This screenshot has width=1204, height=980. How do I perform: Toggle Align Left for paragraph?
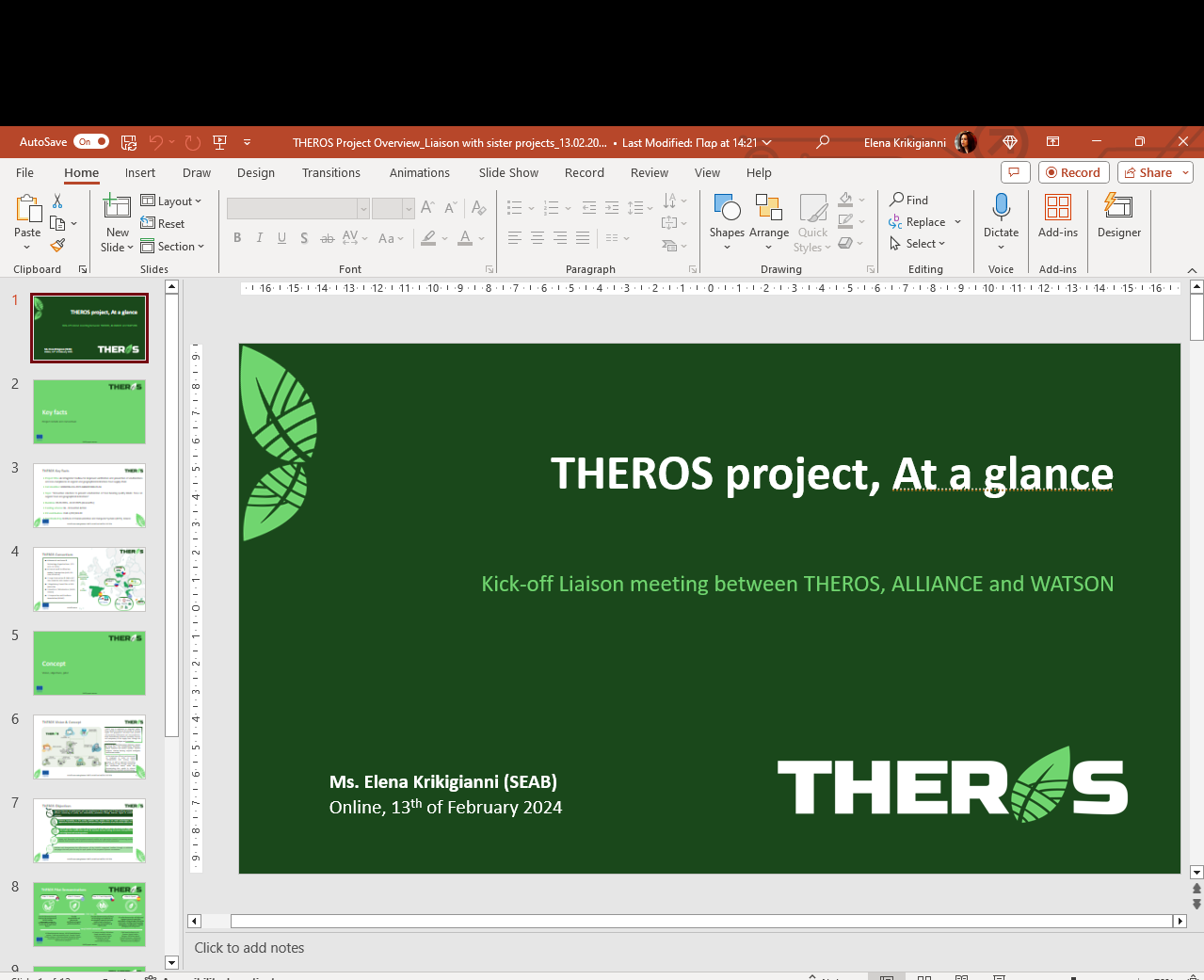515,238
